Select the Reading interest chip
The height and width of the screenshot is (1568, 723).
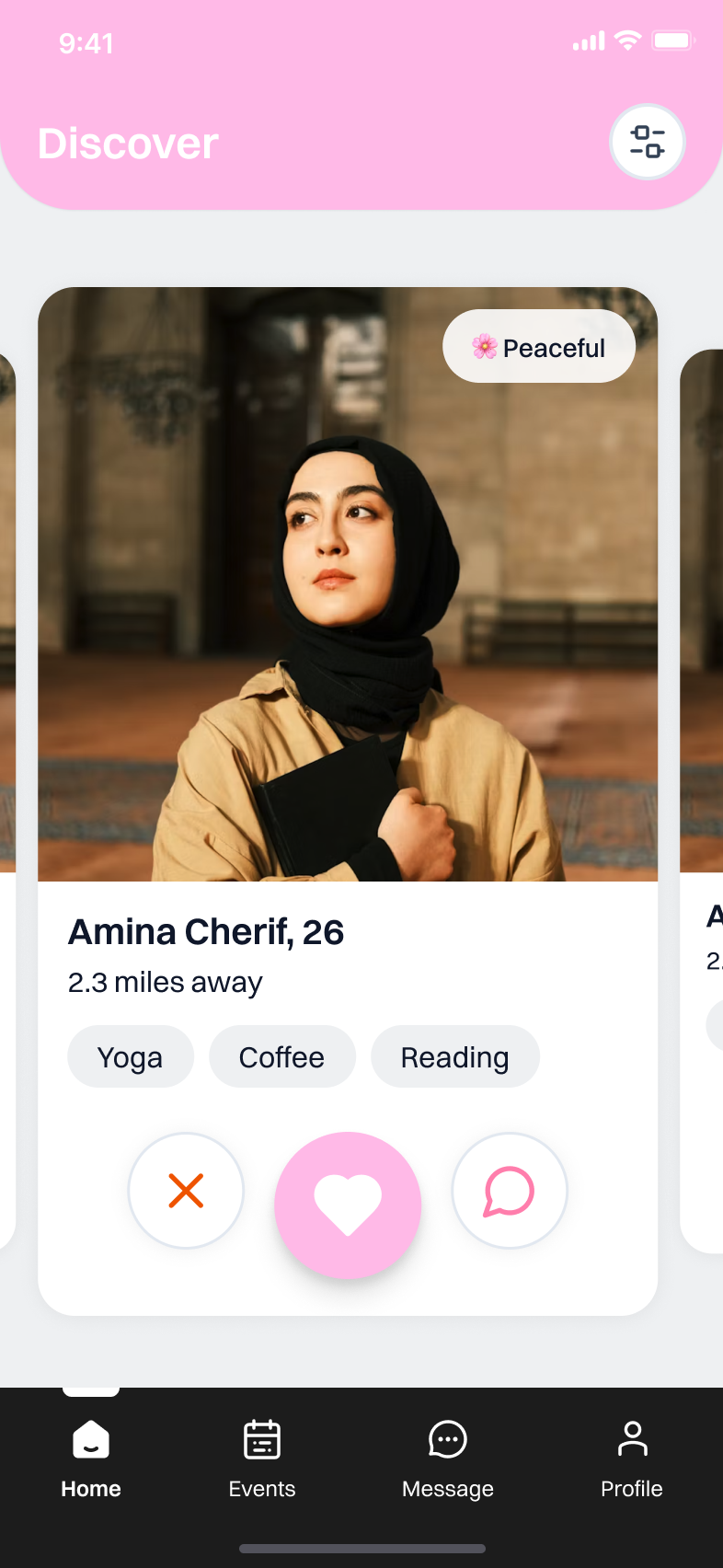(454, 1057)
